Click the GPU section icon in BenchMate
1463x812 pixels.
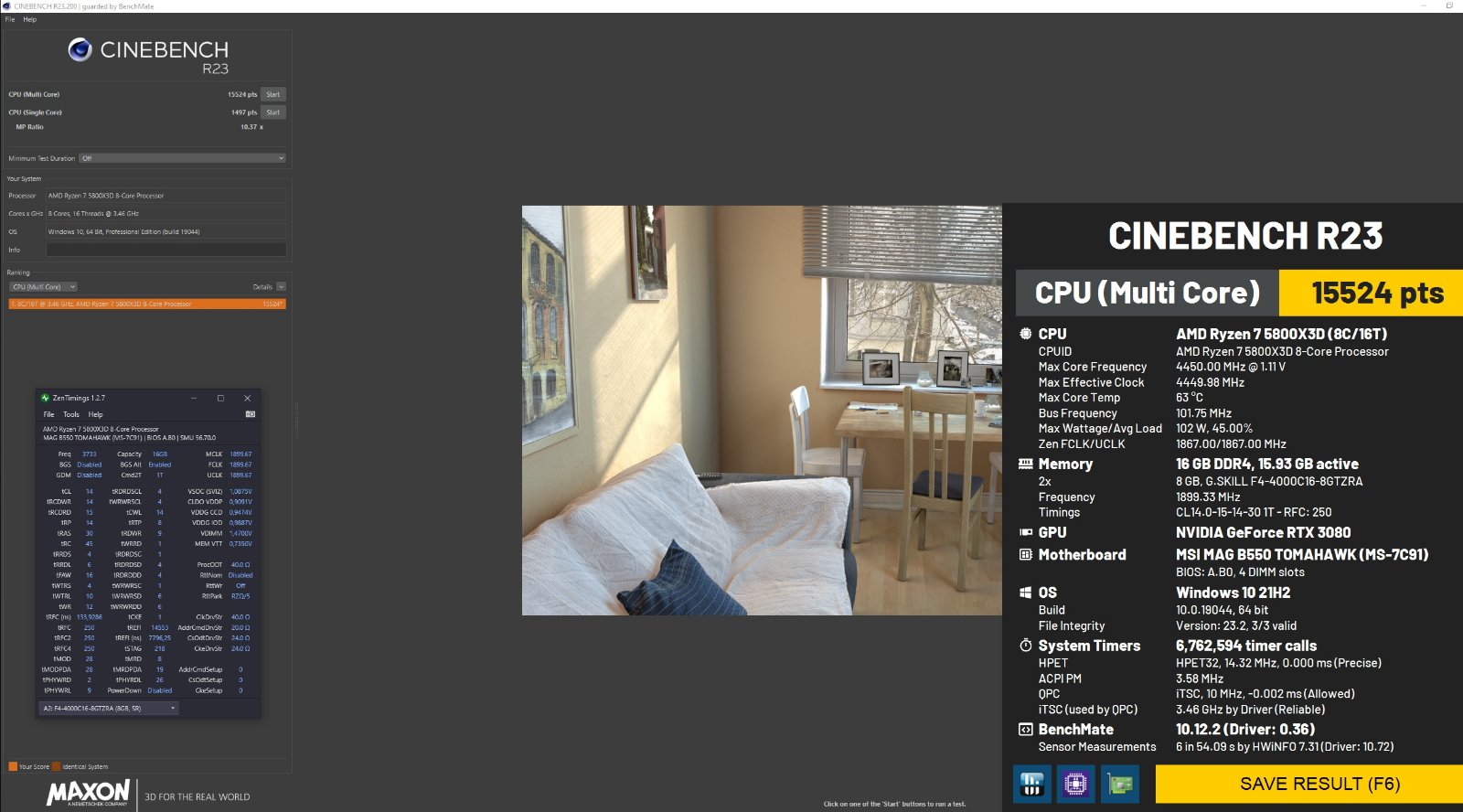coord(1026,532)
